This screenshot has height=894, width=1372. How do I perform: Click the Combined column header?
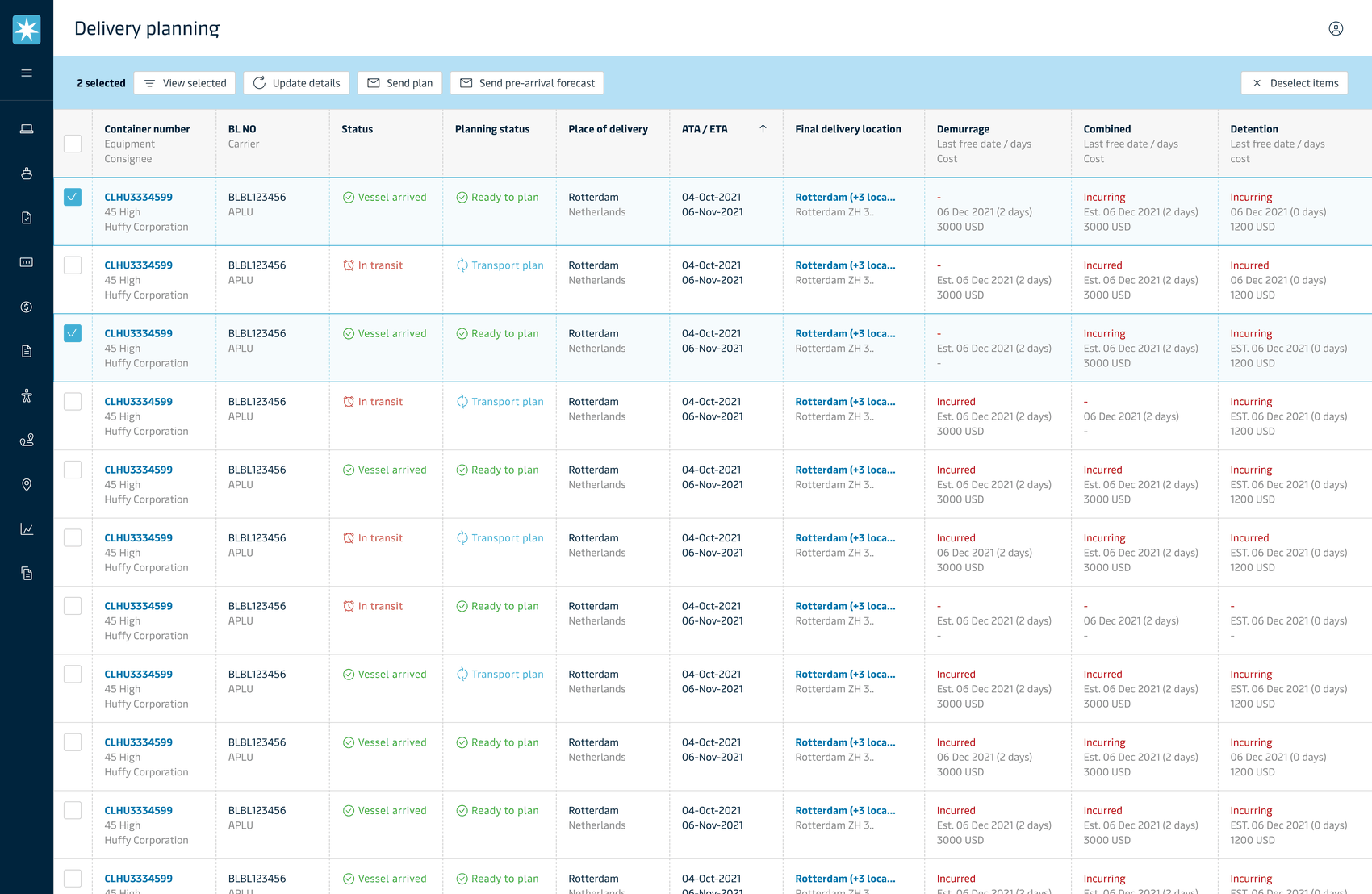(1107, 129)
